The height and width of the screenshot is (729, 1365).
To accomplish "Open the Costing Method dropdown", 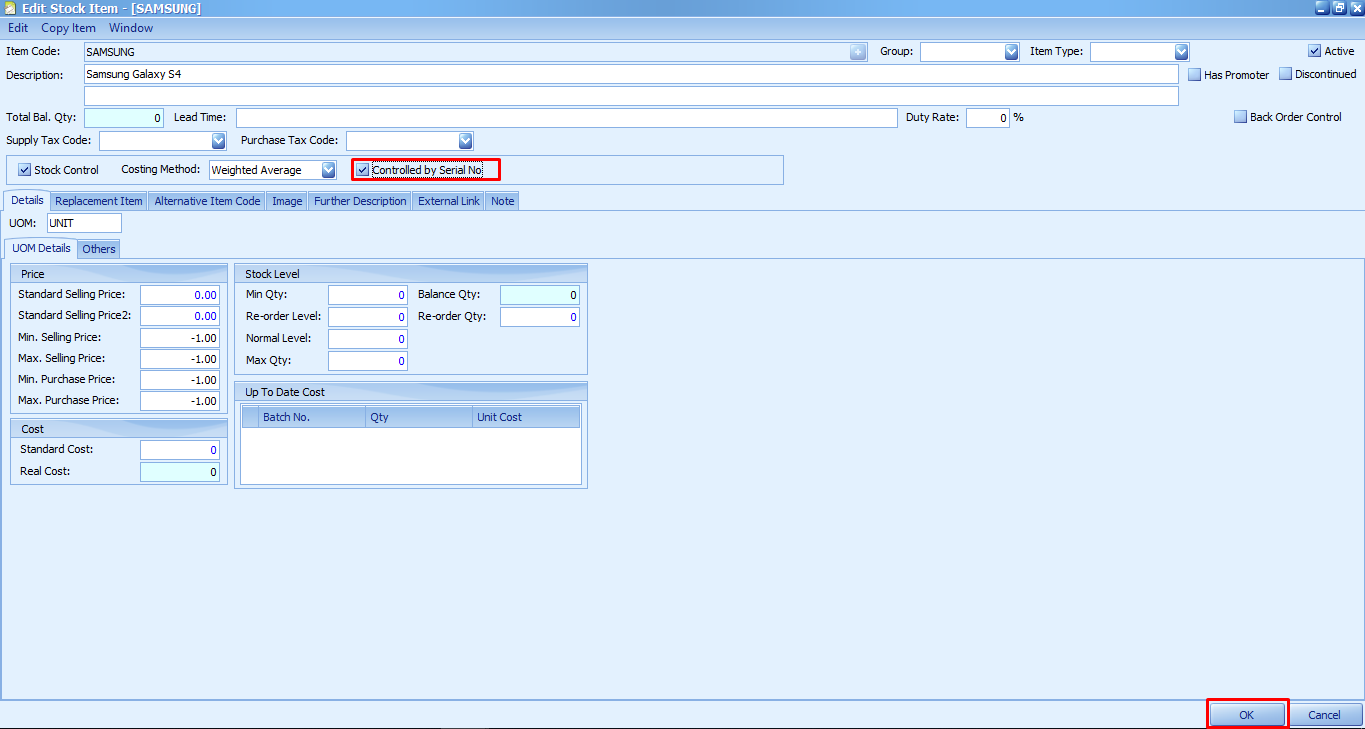I will tap(328, 170).
